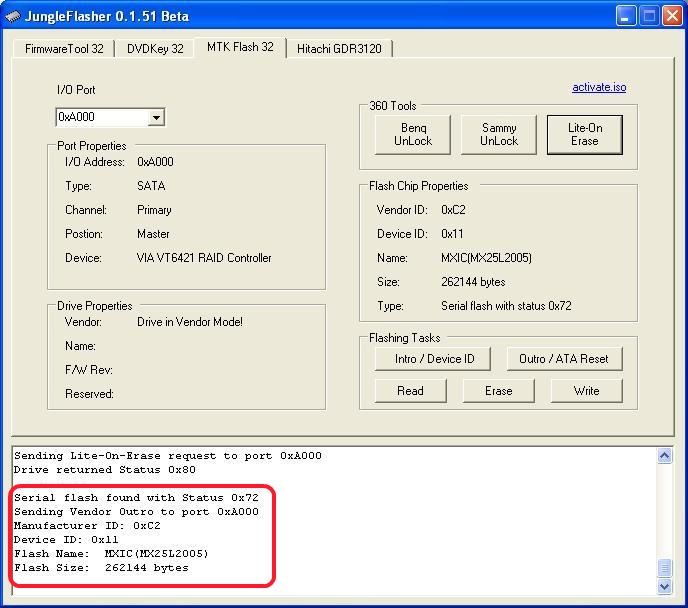Click the Write flashing task button

tap(587, 391)
